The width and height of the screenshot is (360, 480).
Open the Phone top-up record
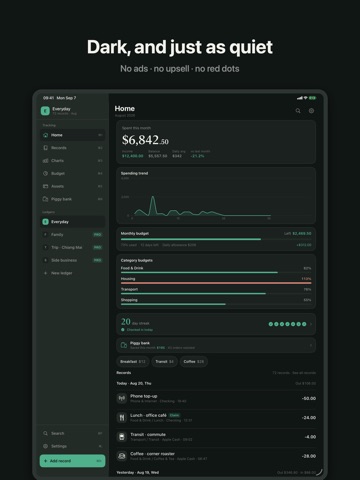(x=216, y=398)
